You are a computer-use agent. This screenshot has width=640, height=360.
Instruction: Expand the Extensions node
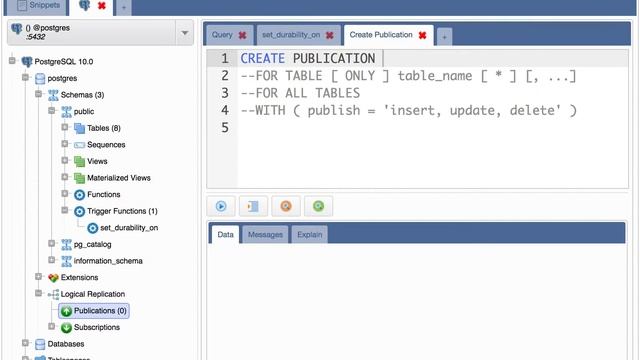[x=38, y=277]
